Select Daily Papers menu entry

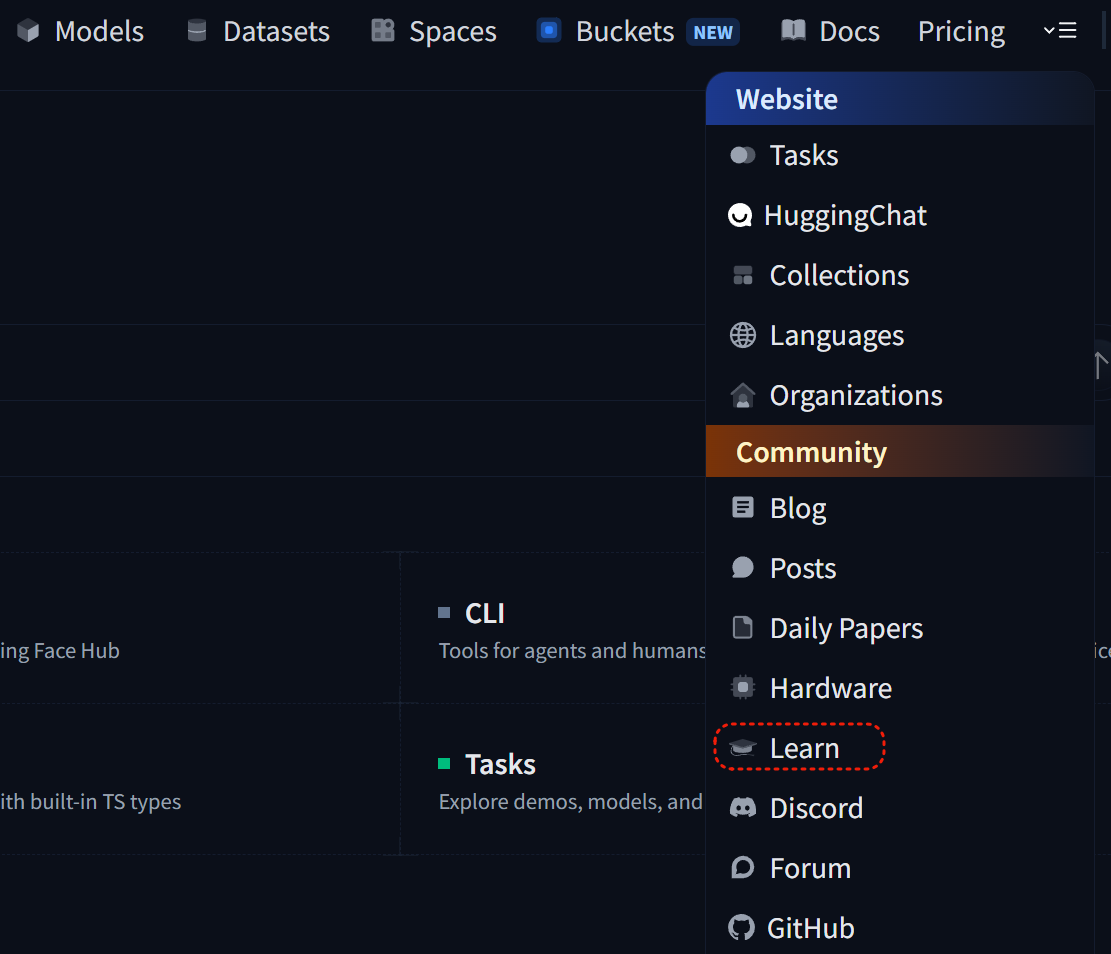click(x=900, y=628)
